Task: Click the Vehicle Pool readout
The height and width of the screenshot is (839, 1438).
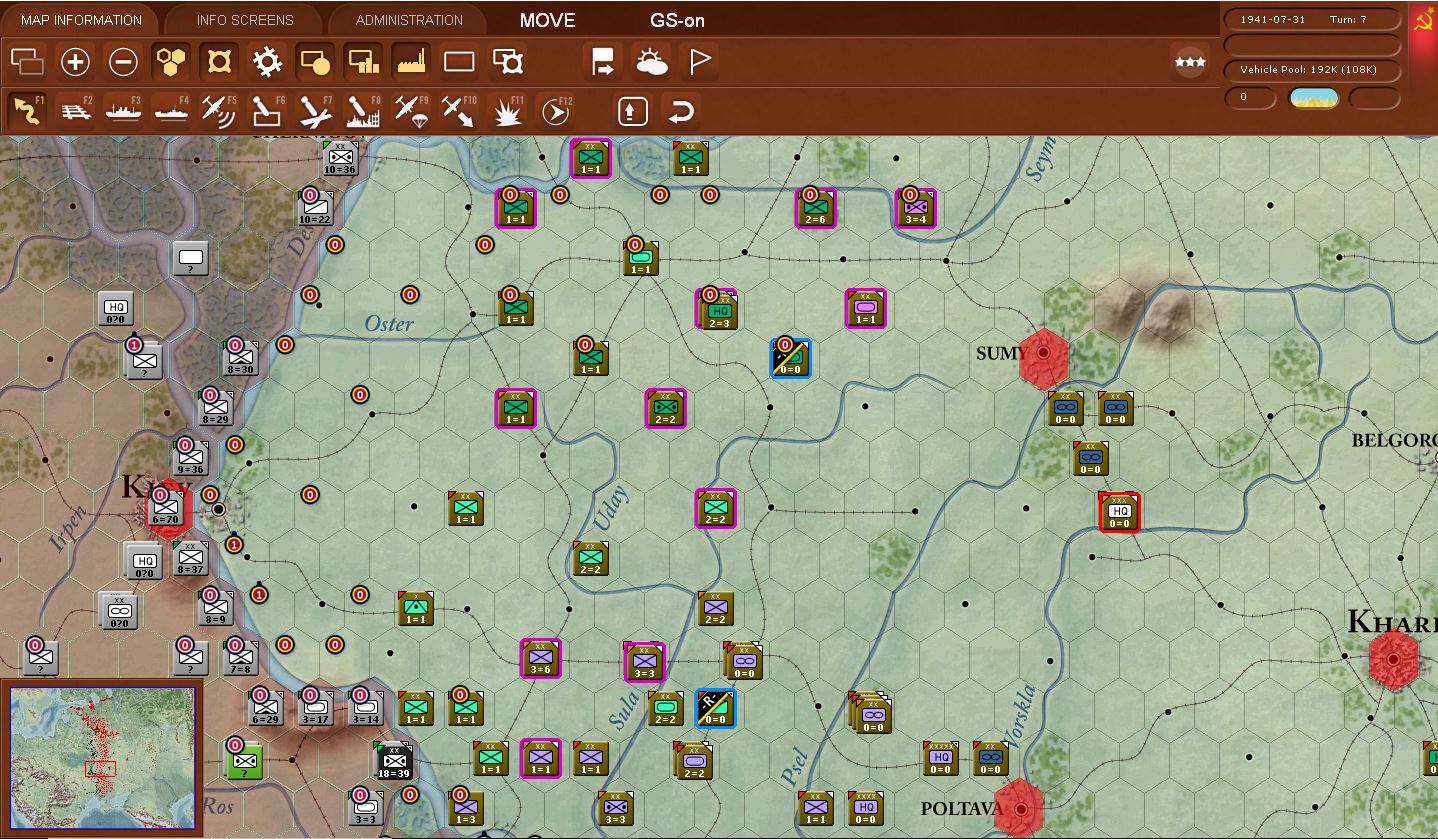Action: coord(1312,69)
